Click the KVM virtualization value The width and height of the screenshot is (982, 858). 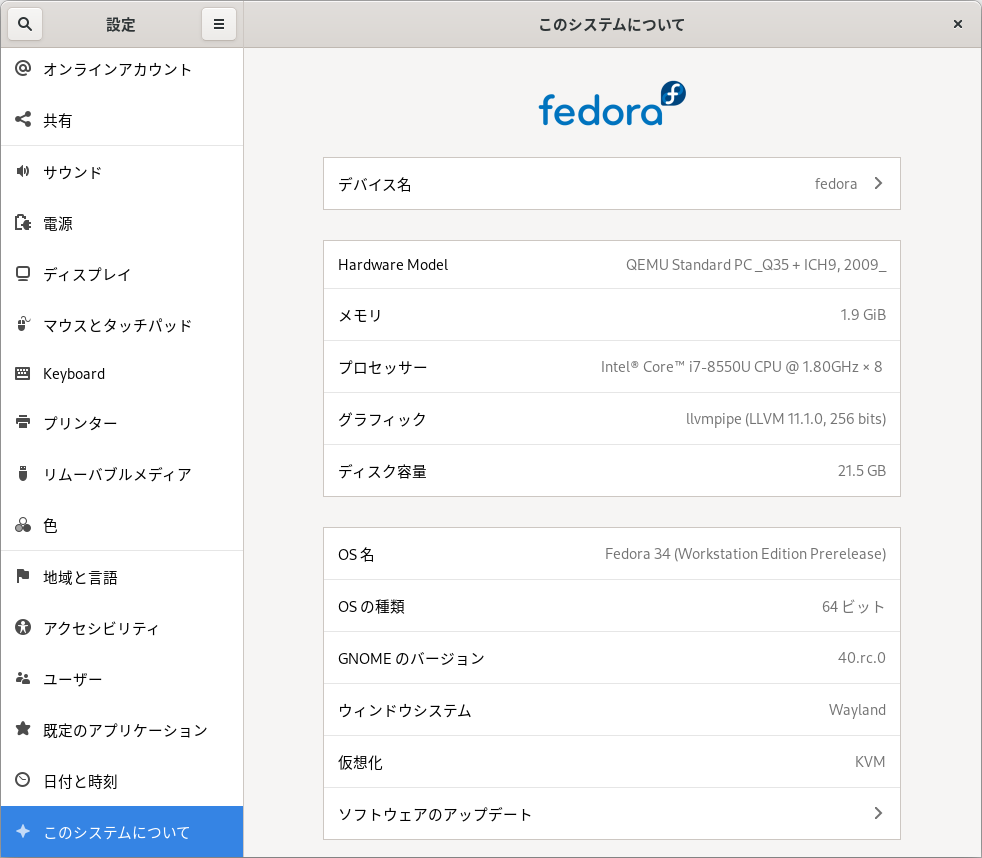click(x=870, y=762)
